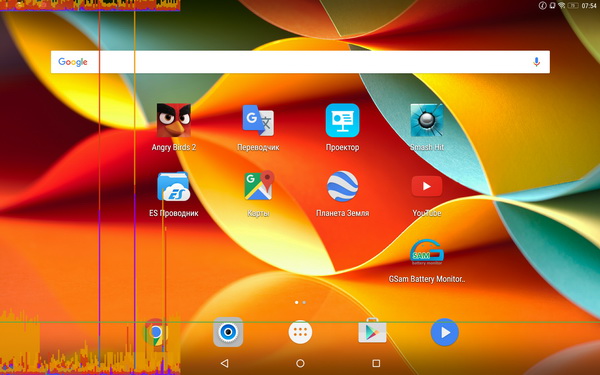Tap the Back navigation button
This screenshot has width=600, height=375.
[x=225, y=363]
